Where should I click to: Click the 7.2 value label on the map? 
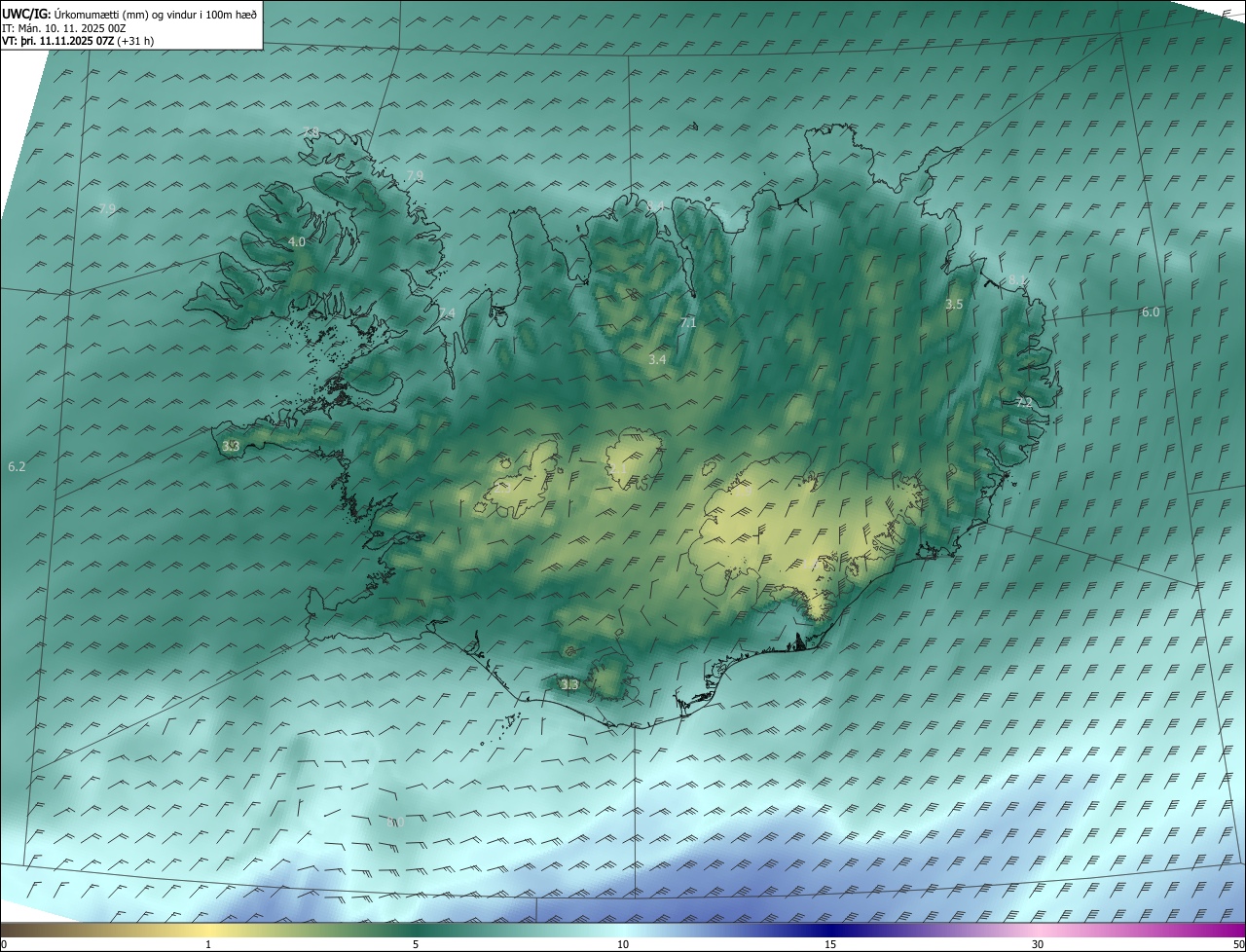pyautogui.click(x=1023, y=402)
